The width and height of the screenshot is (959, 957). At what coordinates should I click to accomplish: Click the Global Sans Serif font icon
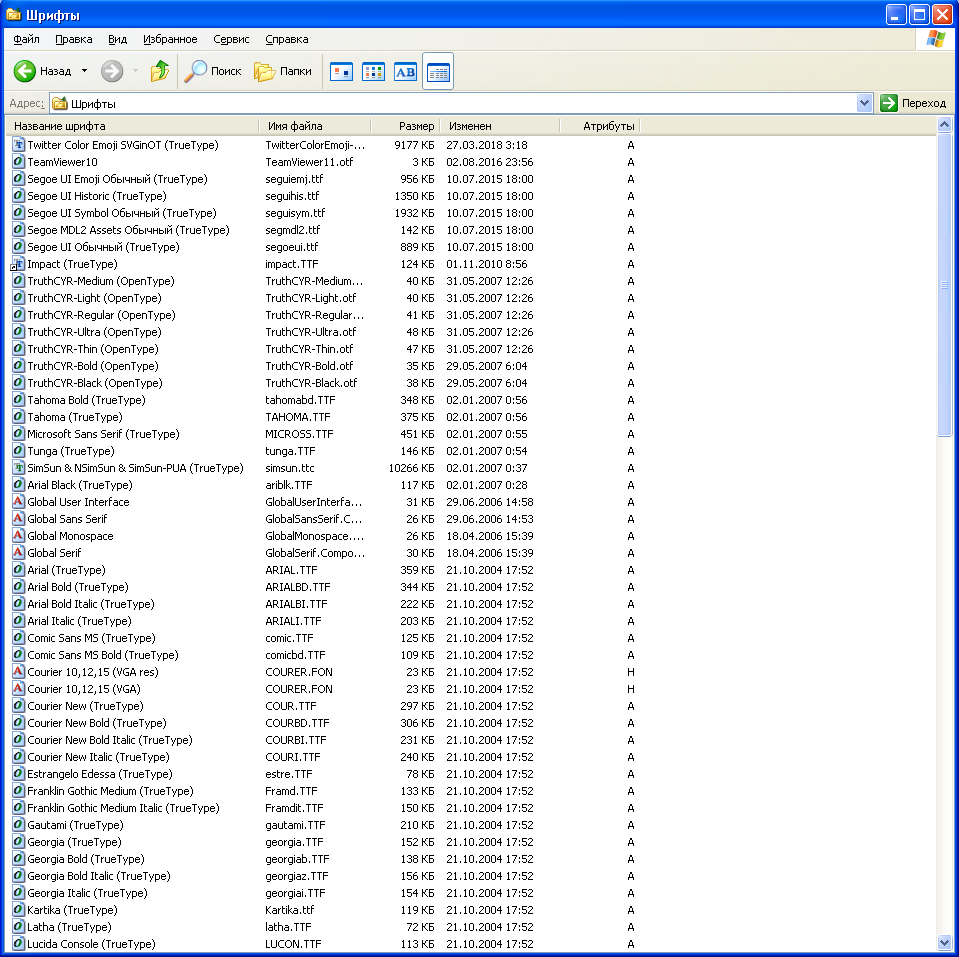(x=18, y=519)
